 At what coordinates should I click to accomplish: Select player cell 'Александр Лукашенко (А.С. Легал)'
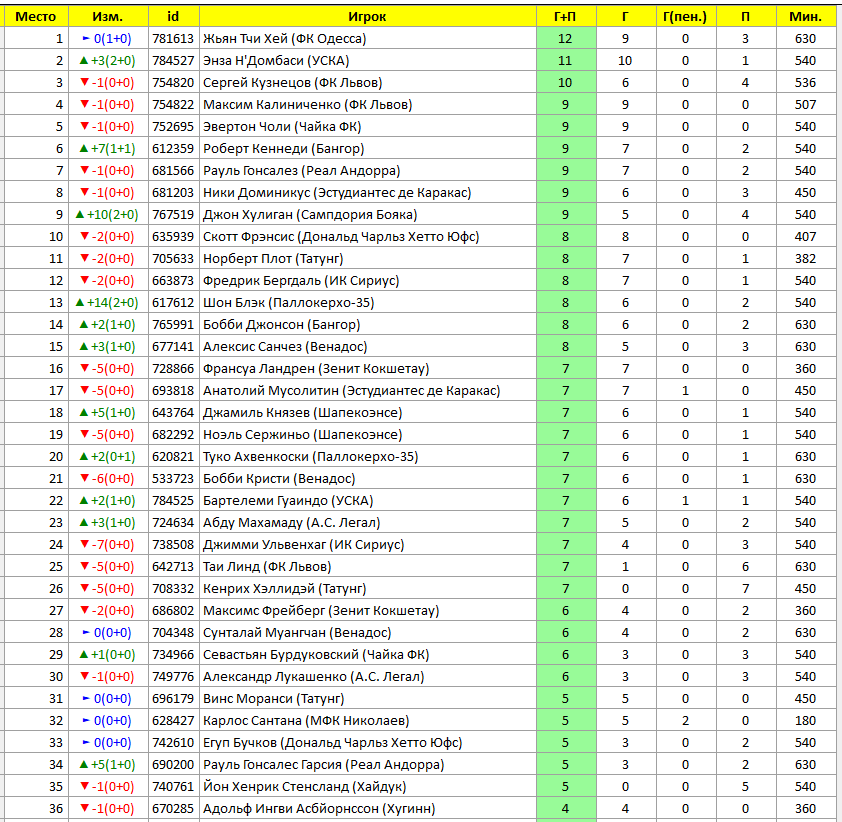click(x=367, y=677)
